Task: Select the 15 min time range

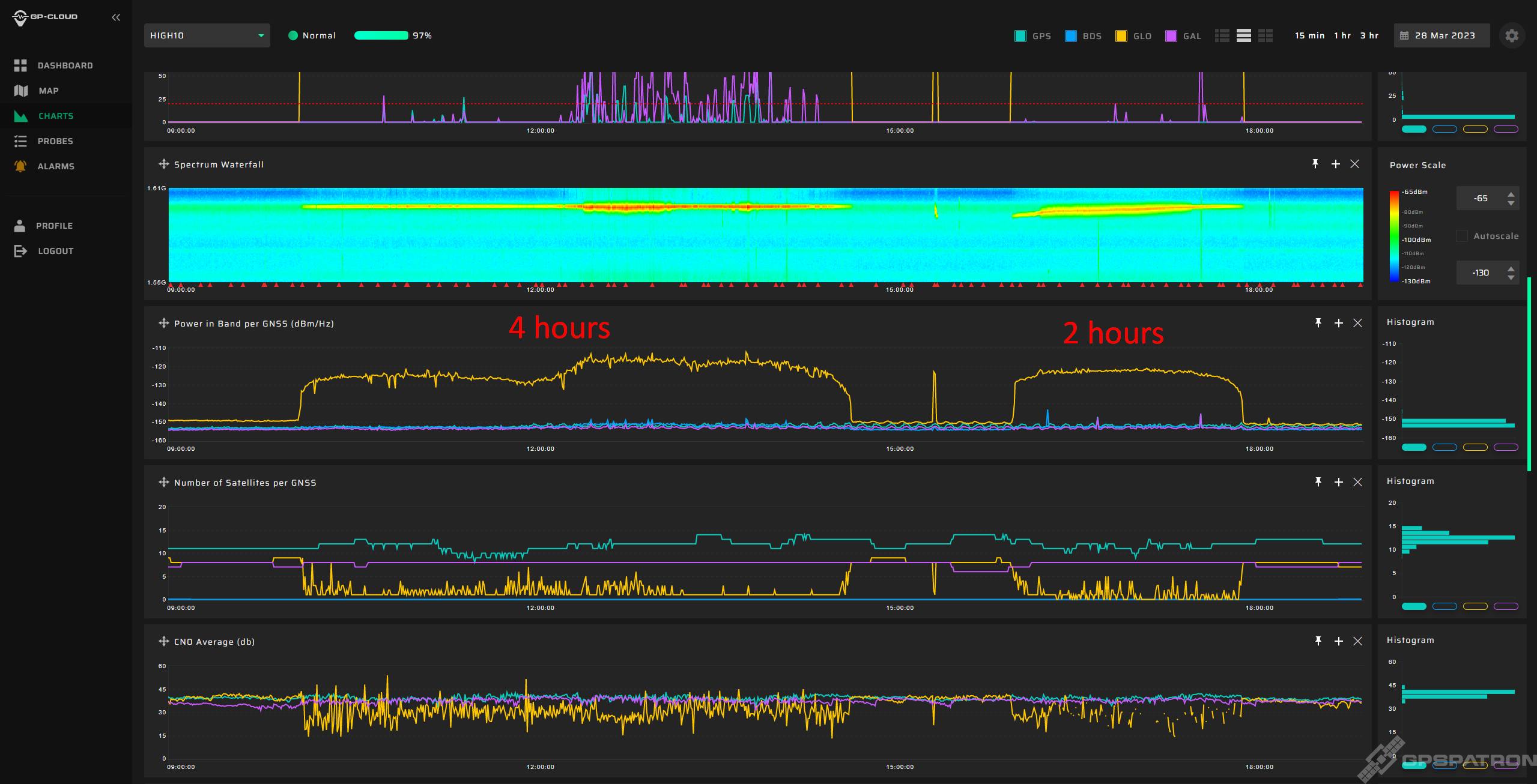Action: [1309, 35]
